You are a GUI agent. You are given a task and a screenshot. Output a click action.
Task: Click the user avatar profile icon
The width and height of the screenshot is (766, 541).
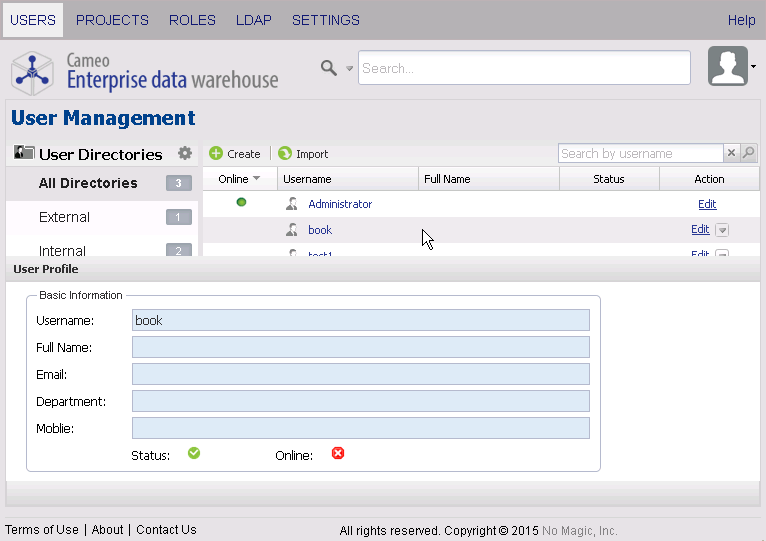coord(727,67)
